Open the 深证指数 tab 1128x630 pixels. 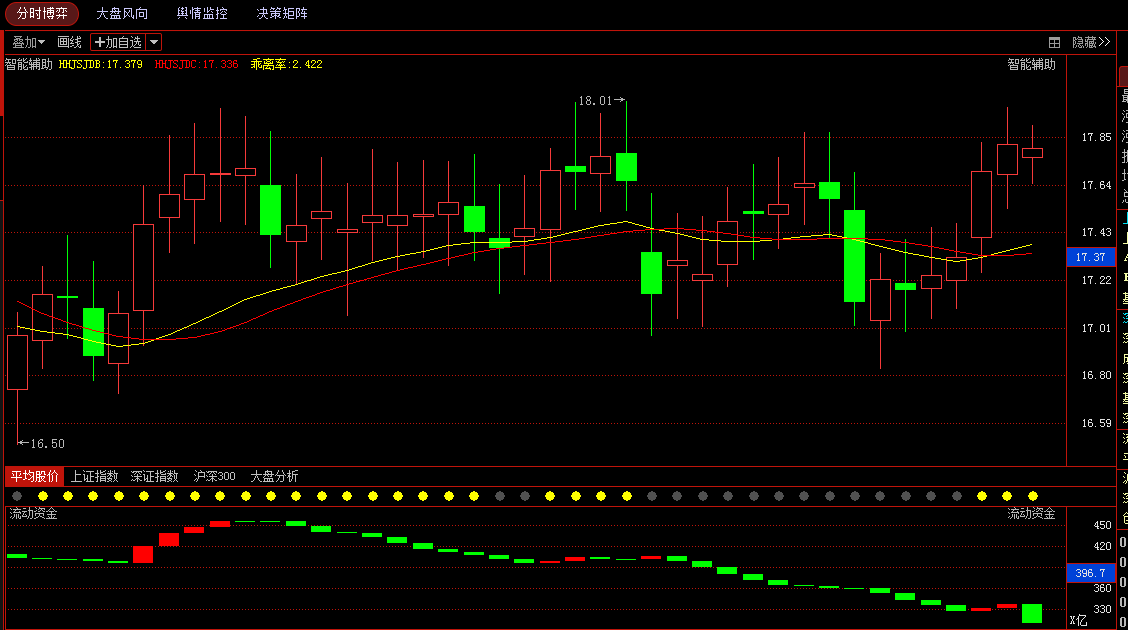coord(155,476)
